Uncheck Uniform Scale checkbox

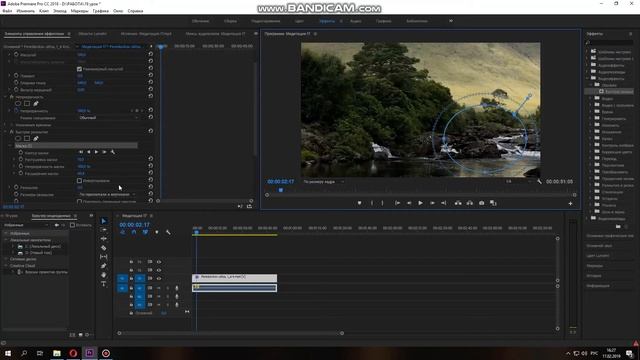click(80, 69)
